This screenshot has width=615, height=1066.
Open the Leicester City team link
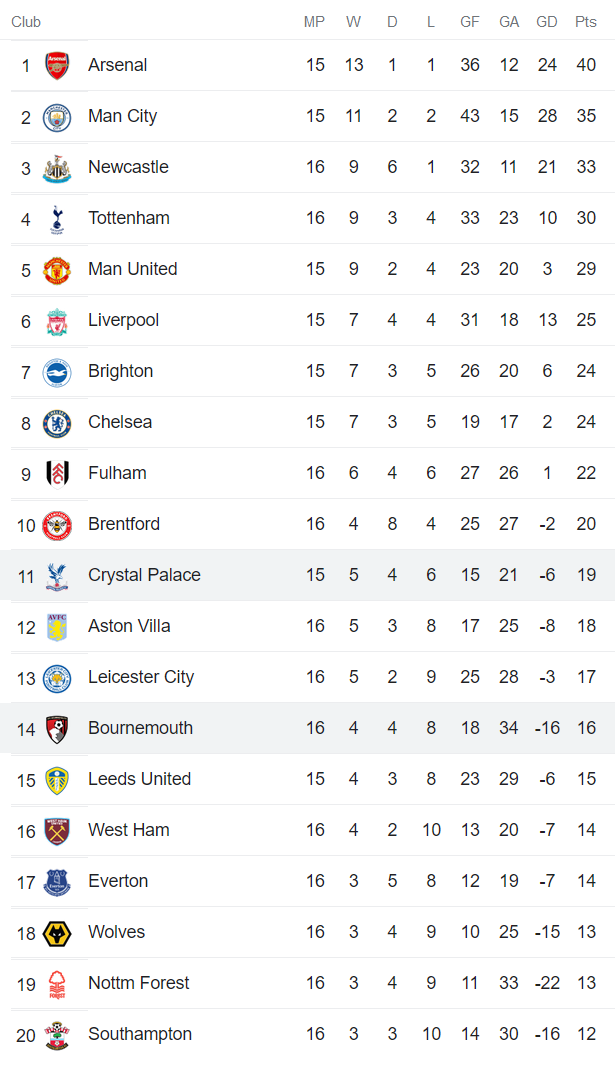click(x=141, y=677)
